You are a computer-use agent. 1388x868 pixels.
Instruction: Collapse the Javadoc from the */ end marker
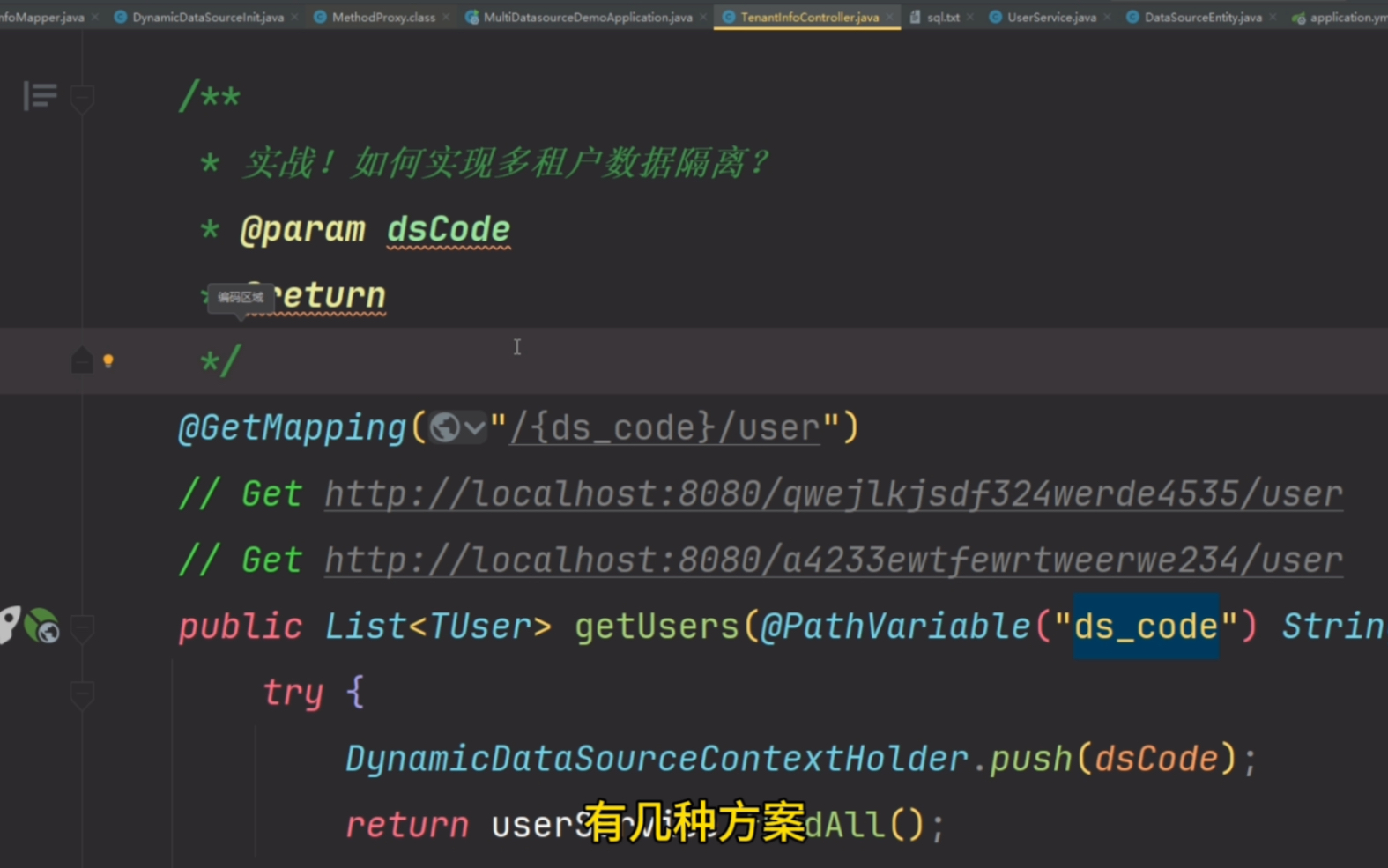click(x=82, y=360)
